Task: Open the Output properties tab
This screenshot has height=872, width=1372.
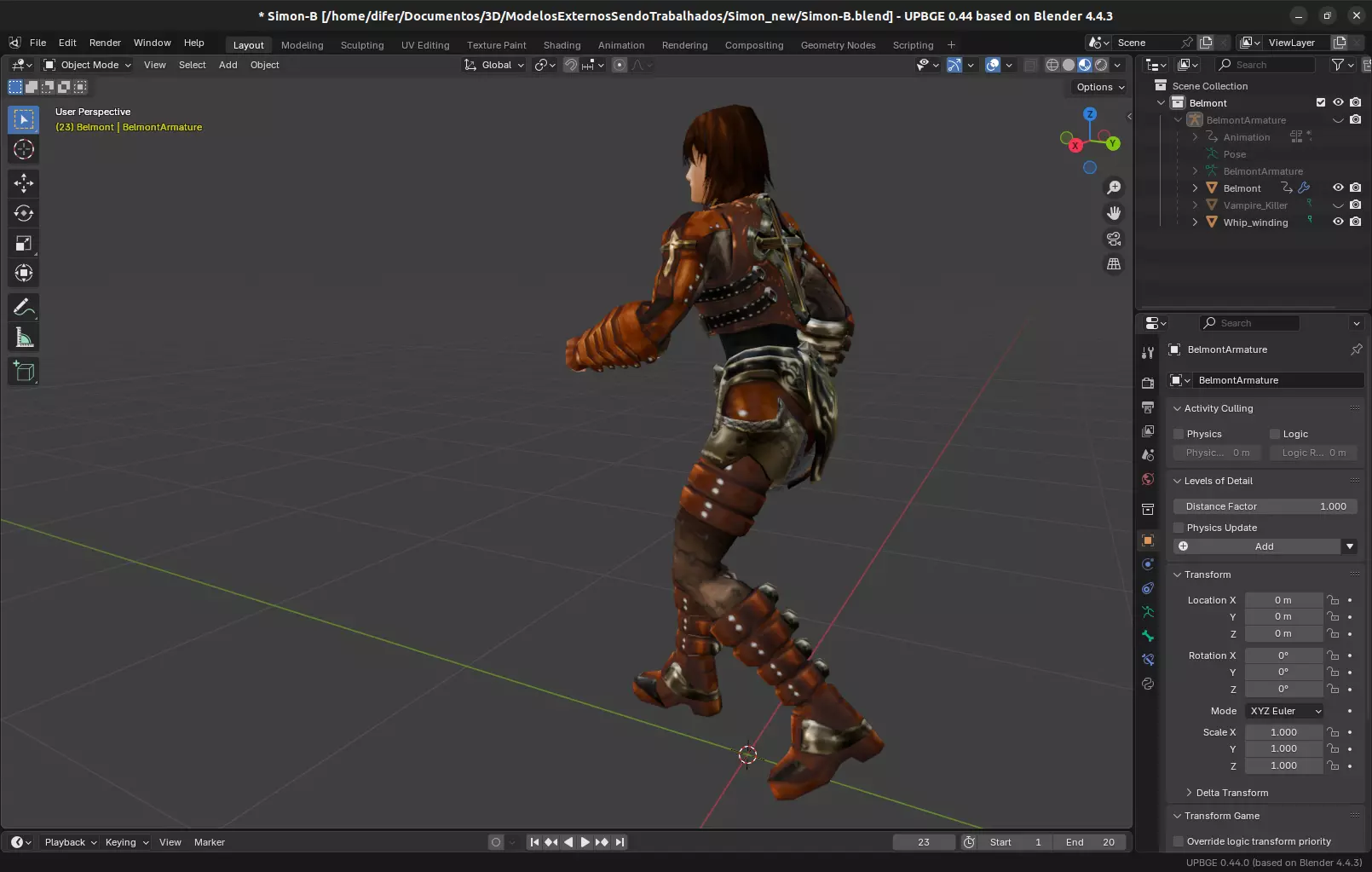Action: click(x=1148, y=407)
